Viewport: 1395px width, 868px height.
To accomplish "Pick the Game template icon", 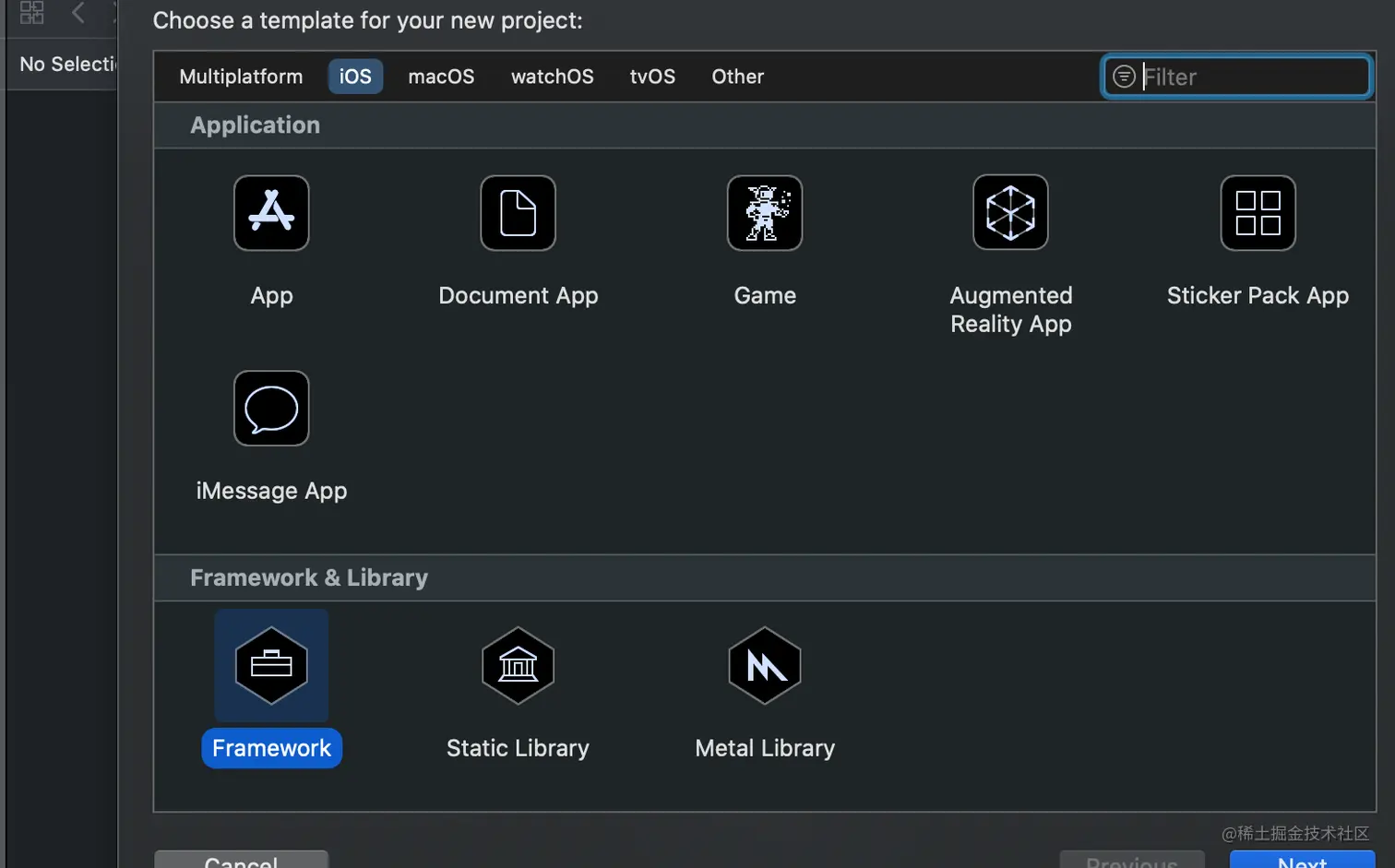I will (765, 213).
